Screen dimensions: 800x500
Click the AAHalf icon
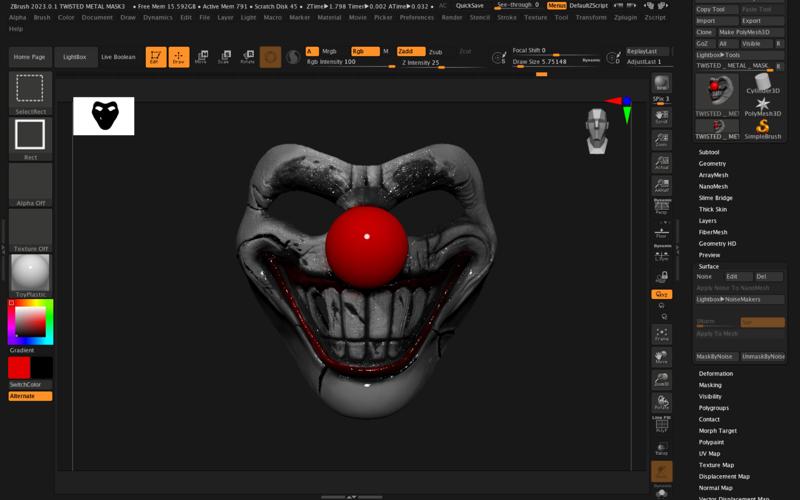pos(662,185)
